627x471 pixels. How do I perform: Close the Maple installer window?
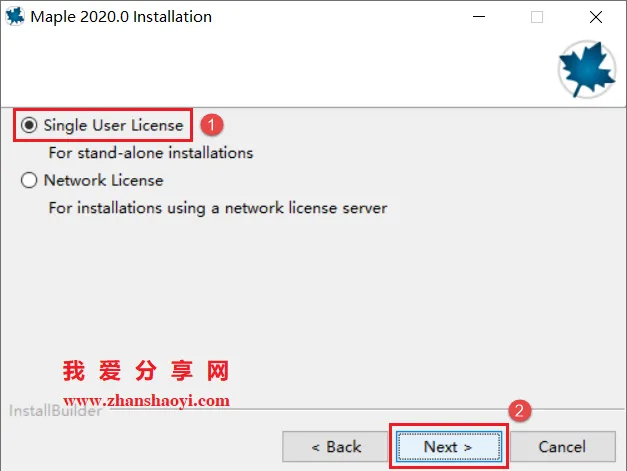coord(596,17)
